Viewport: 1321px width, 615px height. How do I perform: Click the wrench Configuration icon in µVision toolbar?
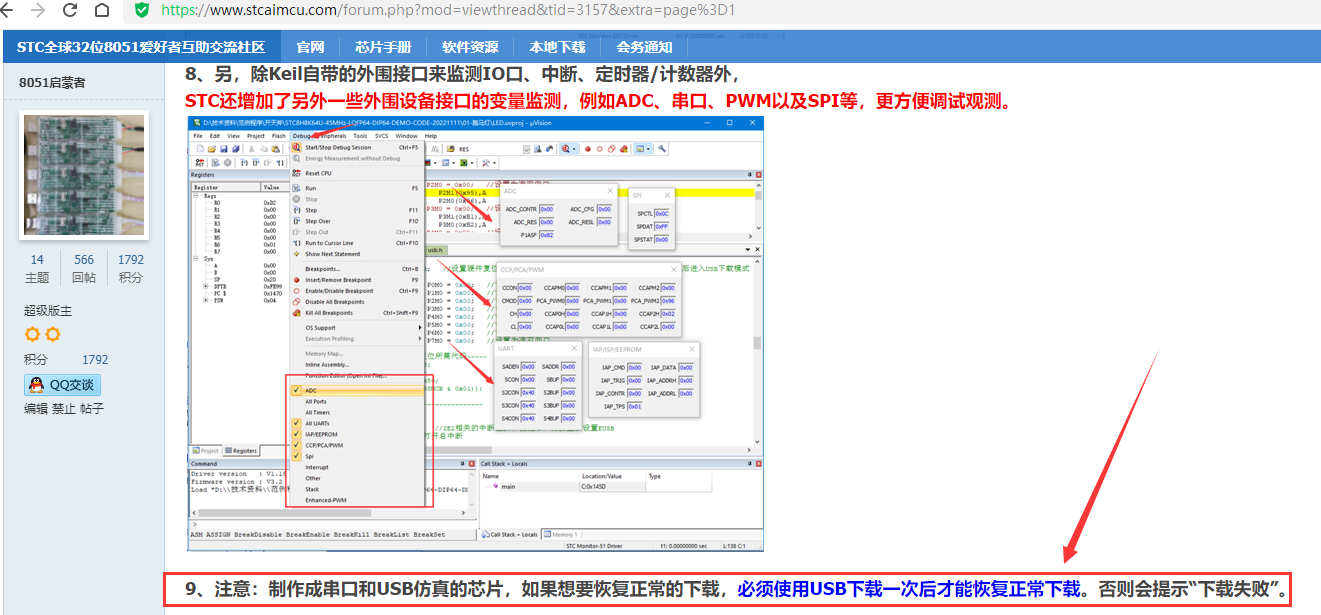pyautogui.click(x=662, y=149)
